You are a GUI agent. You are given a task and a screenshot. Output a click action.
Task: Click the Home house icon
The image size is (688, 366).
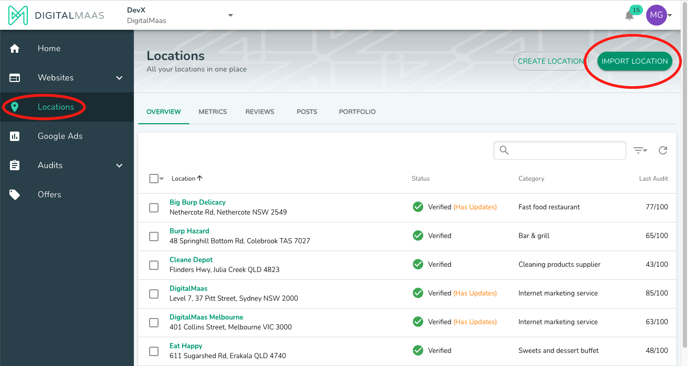pyautogui.click(x=14, y=48)
